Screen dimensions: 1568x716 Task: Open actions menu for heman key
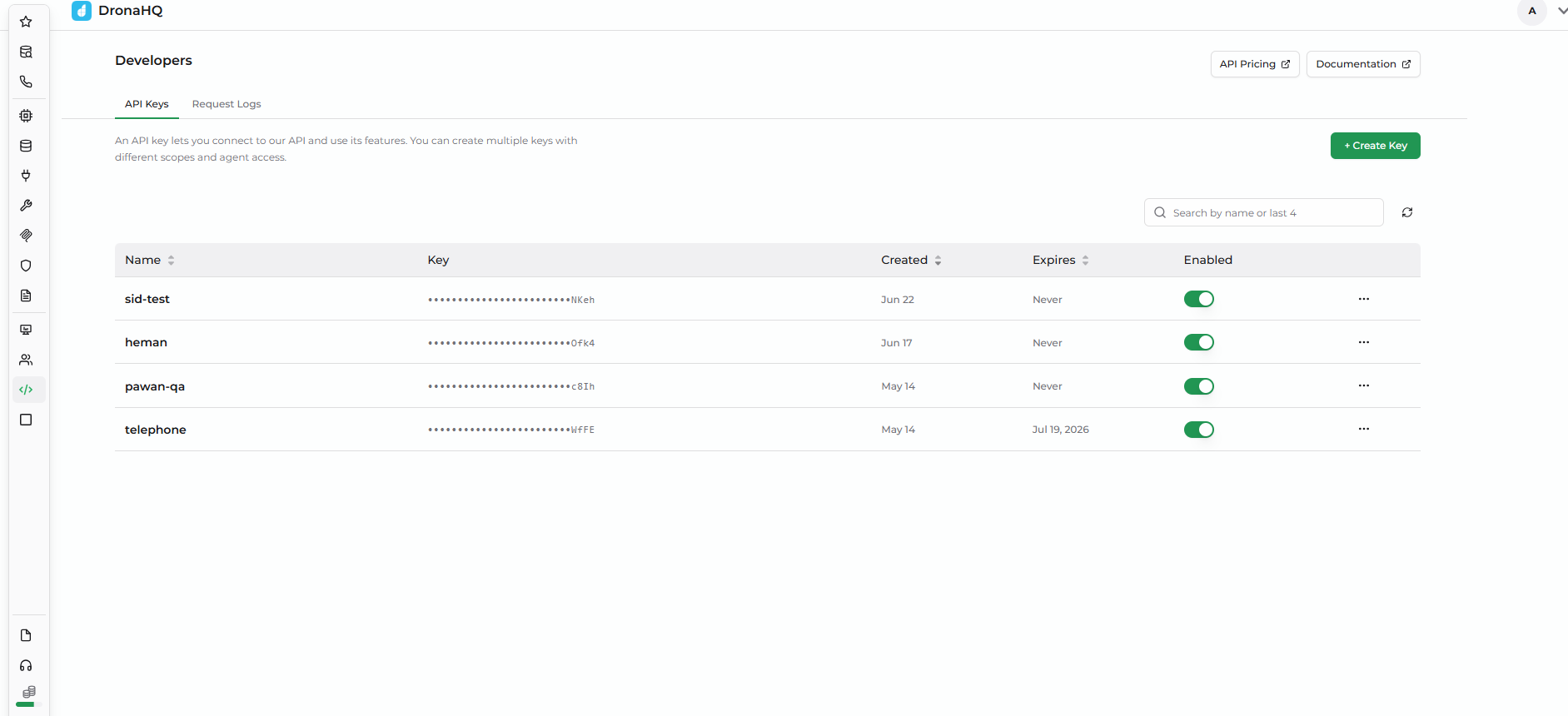pyautogui.click(x=1364, y=342)
